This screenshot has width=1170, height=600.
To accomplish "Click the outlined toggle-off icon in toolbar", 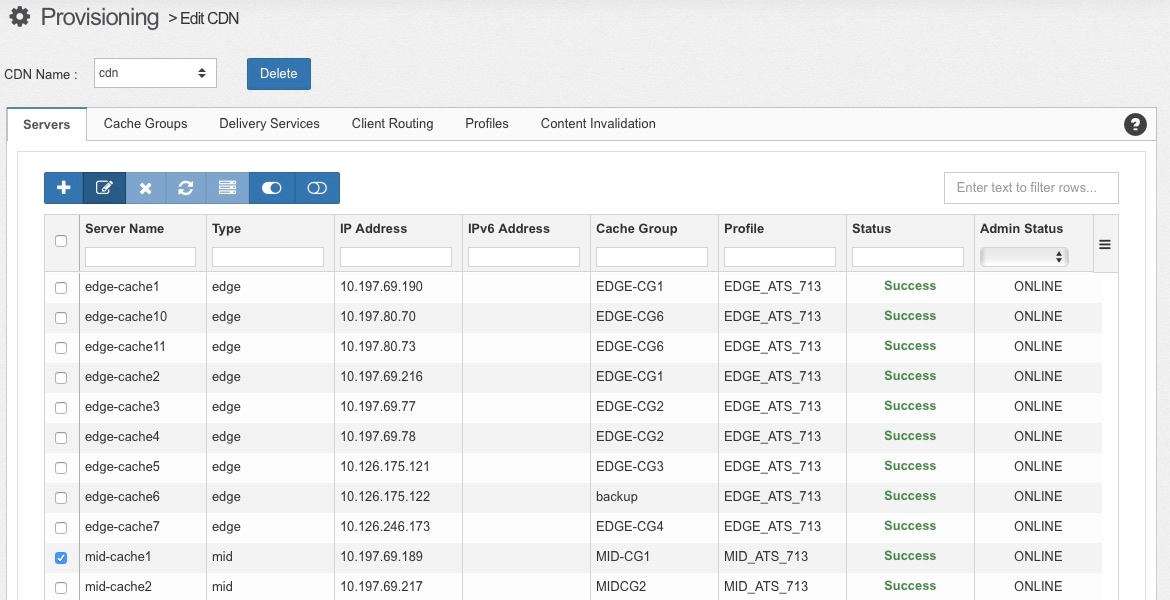I will 317,188.
